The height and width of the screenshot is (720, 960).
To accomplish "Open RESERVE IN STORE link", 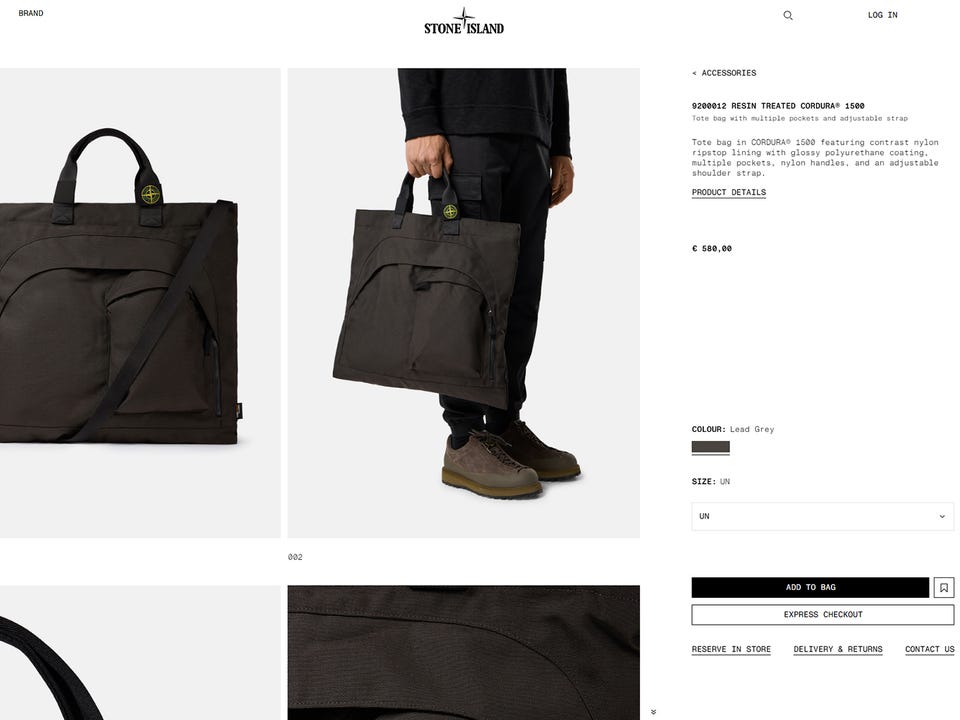I will [x=731, y=650].
